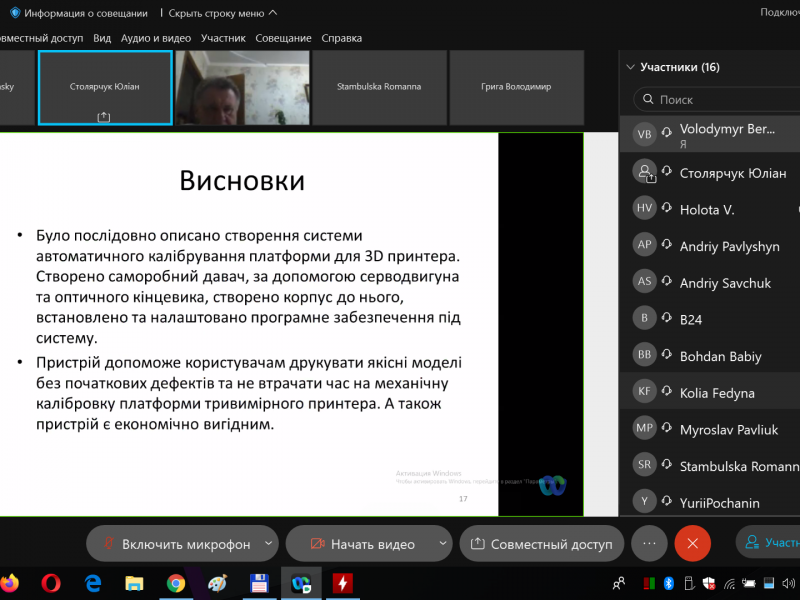
Task: Collapse the Участники (16) panel
Action: point(630,68)
